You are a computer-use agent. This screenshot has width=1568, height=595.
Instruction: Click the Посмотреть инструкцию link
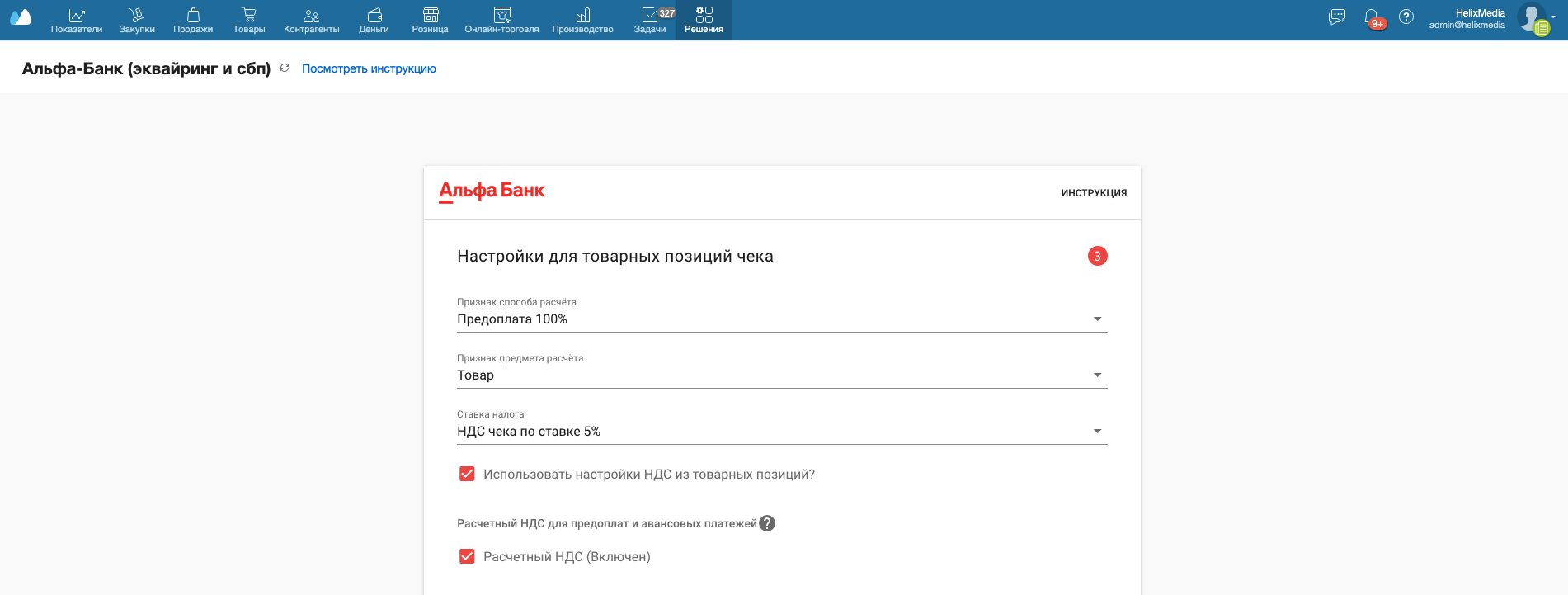(x=369, y=68)
